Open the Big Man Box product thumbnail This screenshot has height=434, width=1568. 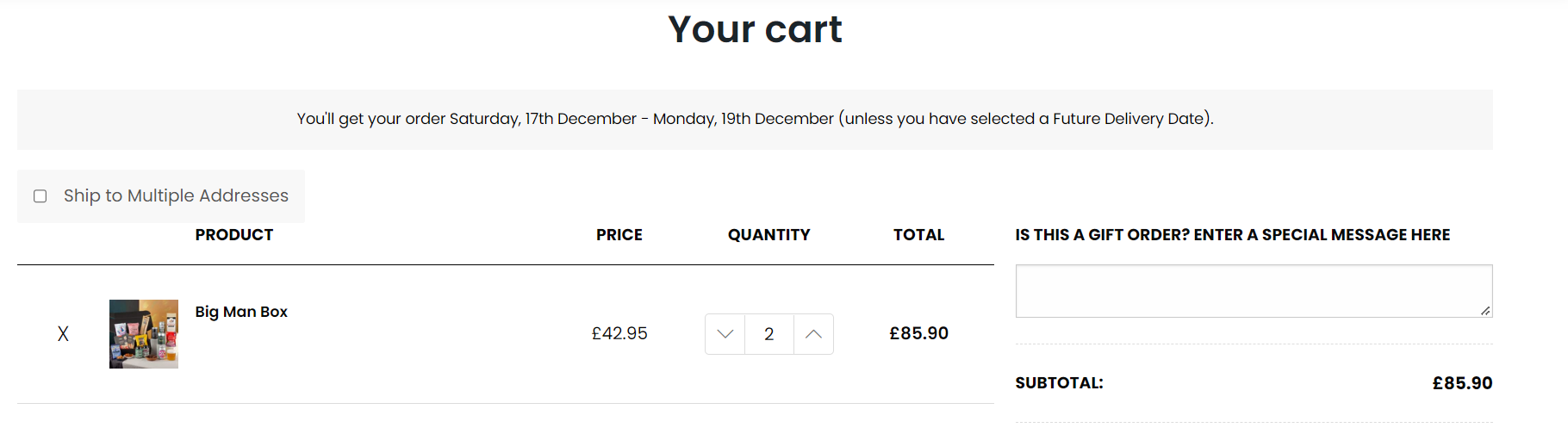(x=144, y=334)
